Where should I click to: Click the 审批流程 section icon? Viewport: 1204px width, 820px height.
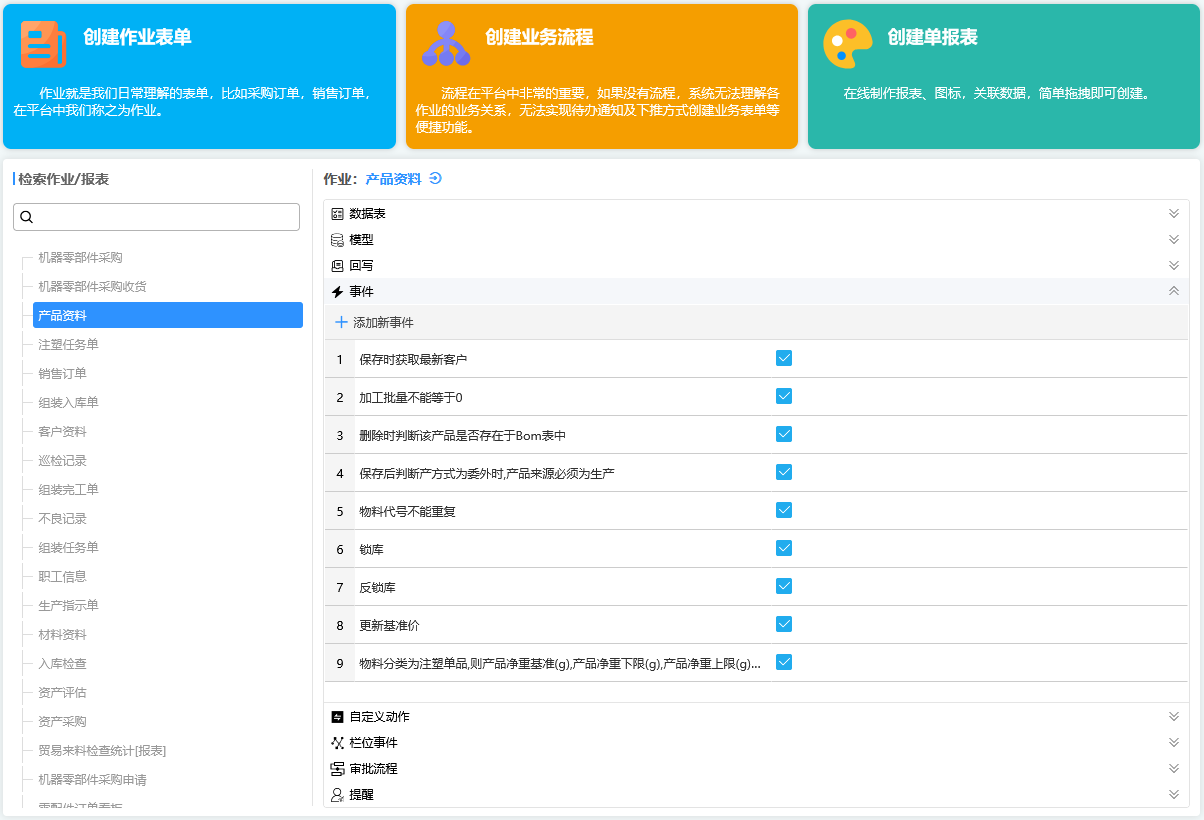[337, 769]
